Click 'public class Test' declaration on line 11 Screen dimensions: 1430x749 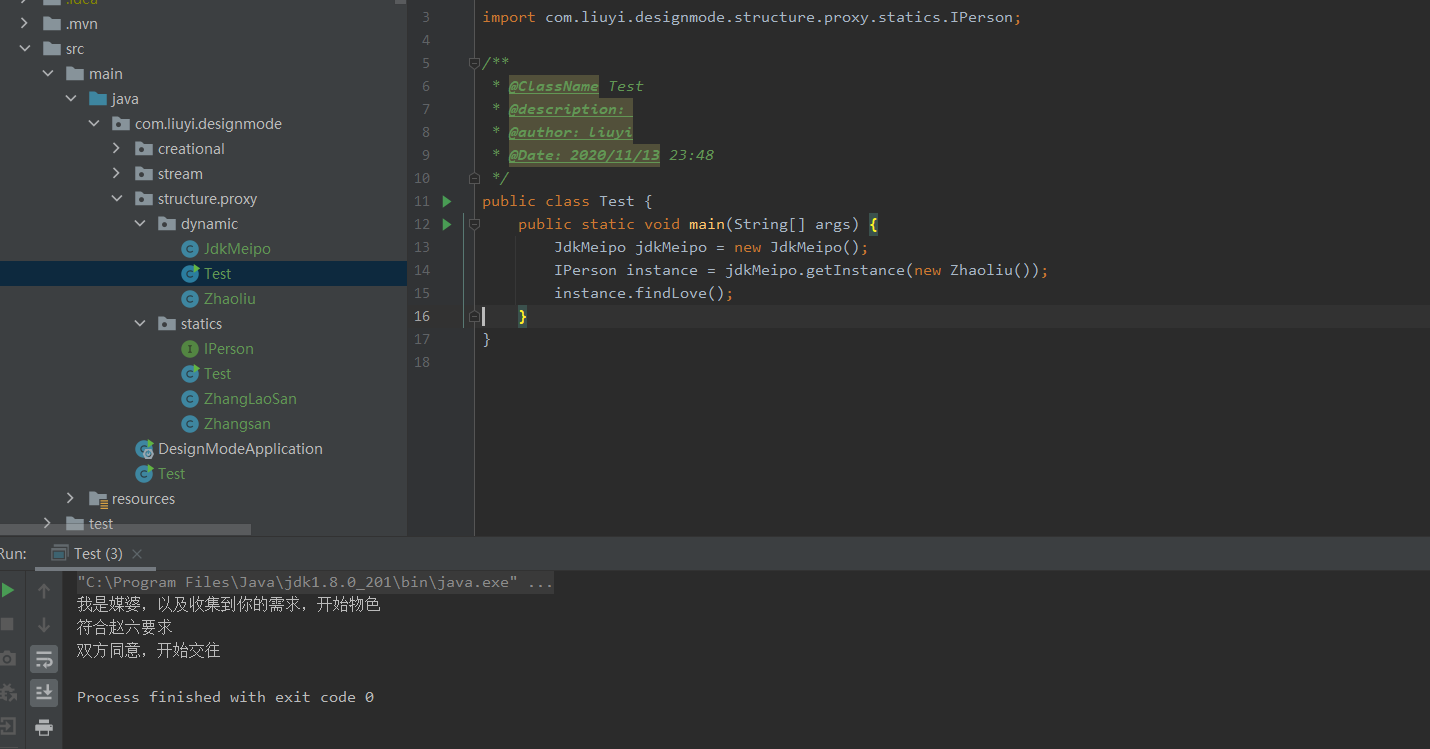tap(557, 201)
